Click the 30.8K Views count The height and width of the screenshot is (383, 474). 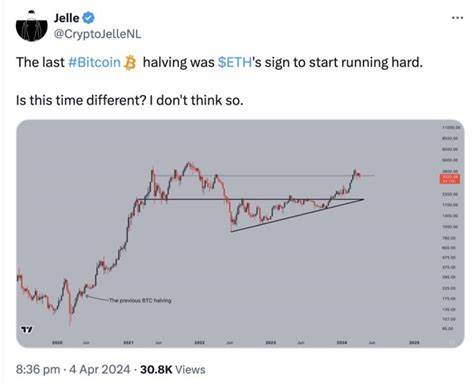pos(173,369)
